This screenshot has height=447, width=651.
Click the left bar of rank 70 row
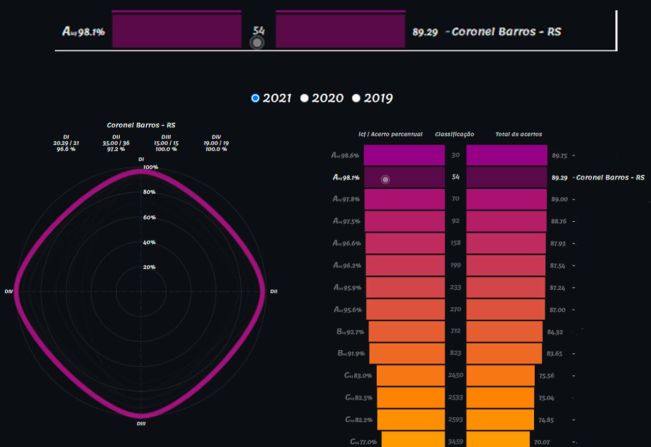[x=405, y=199]
